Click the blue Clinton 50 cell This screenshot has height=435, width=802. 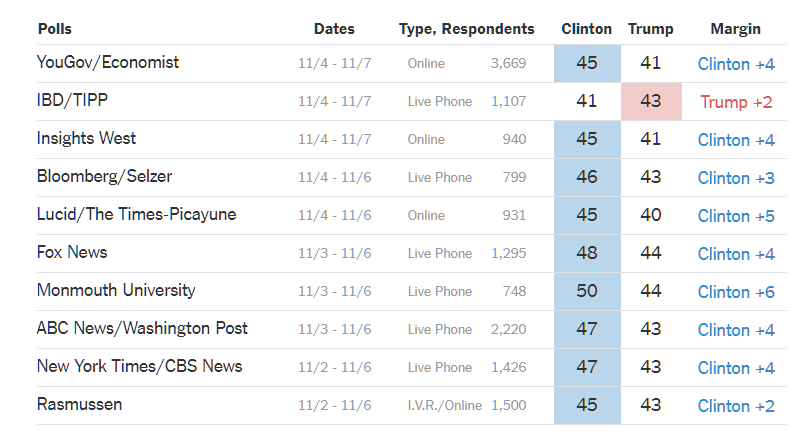[x=587, y=291]
